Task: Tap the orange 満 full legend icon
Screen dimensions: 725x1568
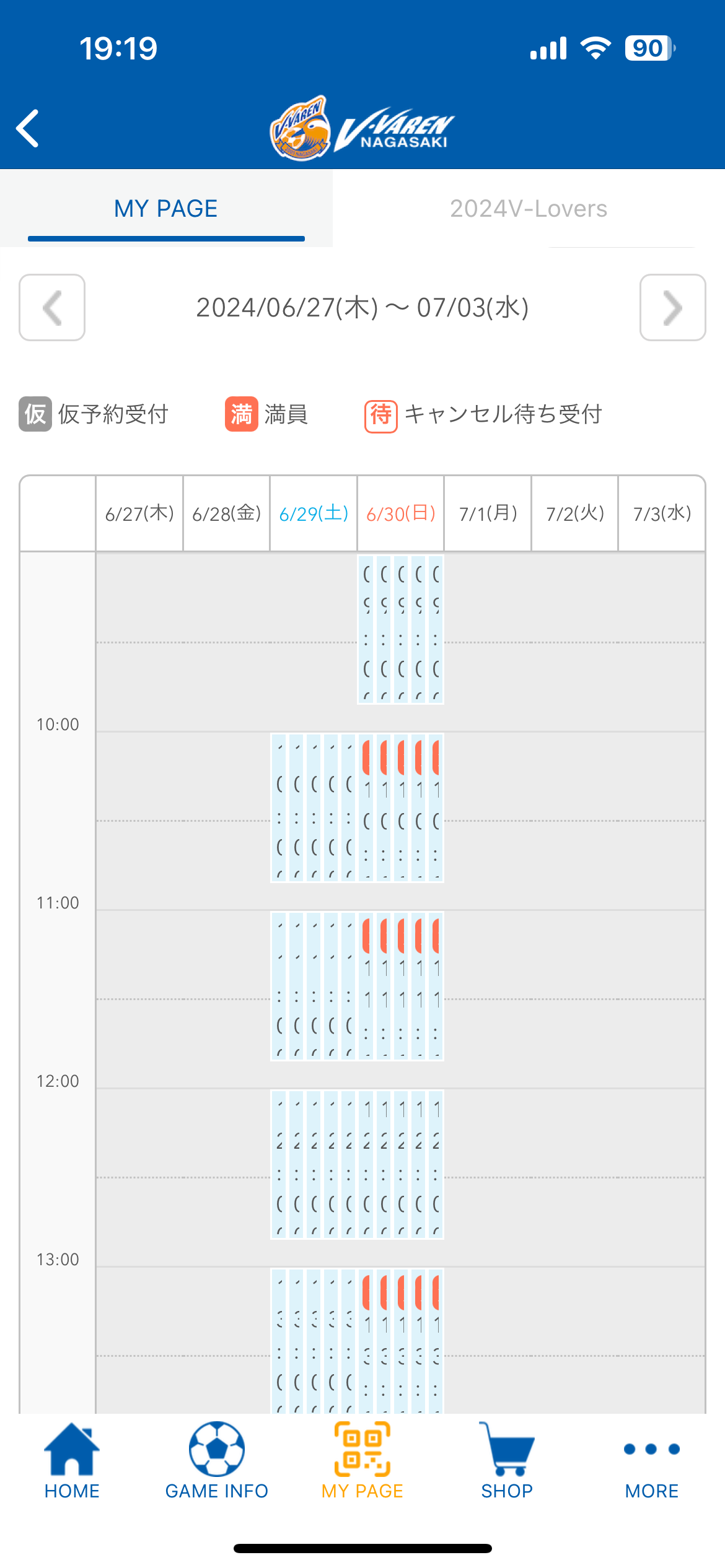Action: coord(241,414)
